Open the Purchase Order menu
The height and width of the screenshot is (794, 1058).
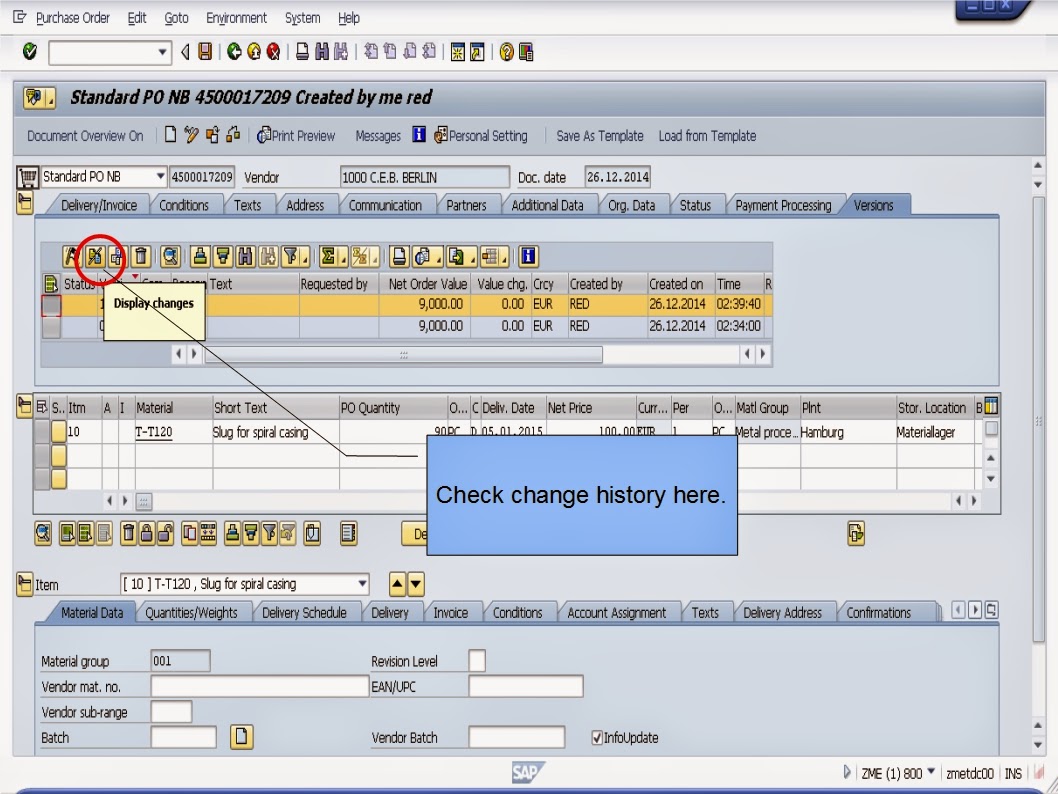(x=73, y=18)
